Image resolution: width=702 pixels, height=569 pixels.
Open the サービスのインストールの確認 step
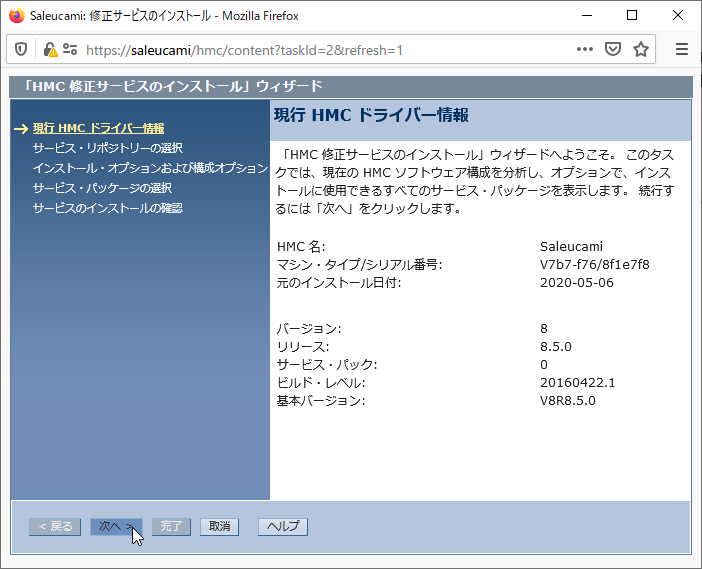click(107, 208)
